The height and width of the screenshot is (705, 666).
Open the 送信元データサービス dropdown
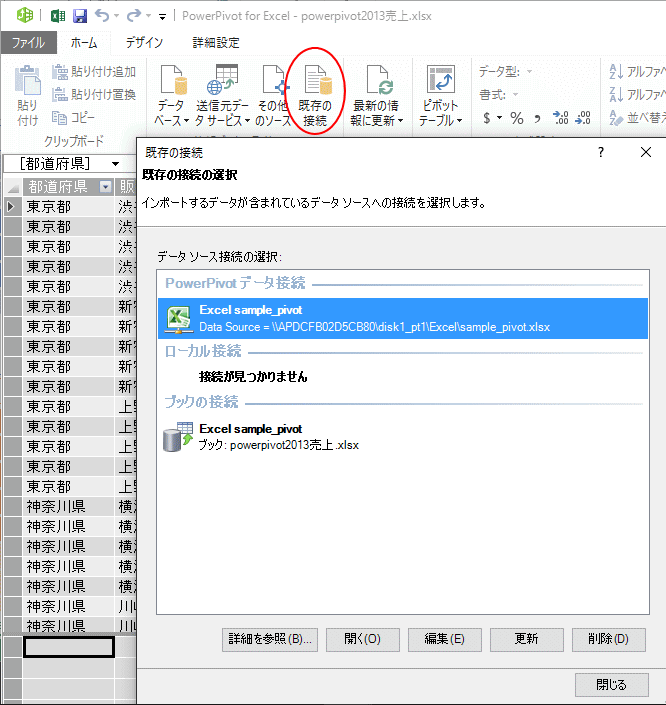click(222, 95)
